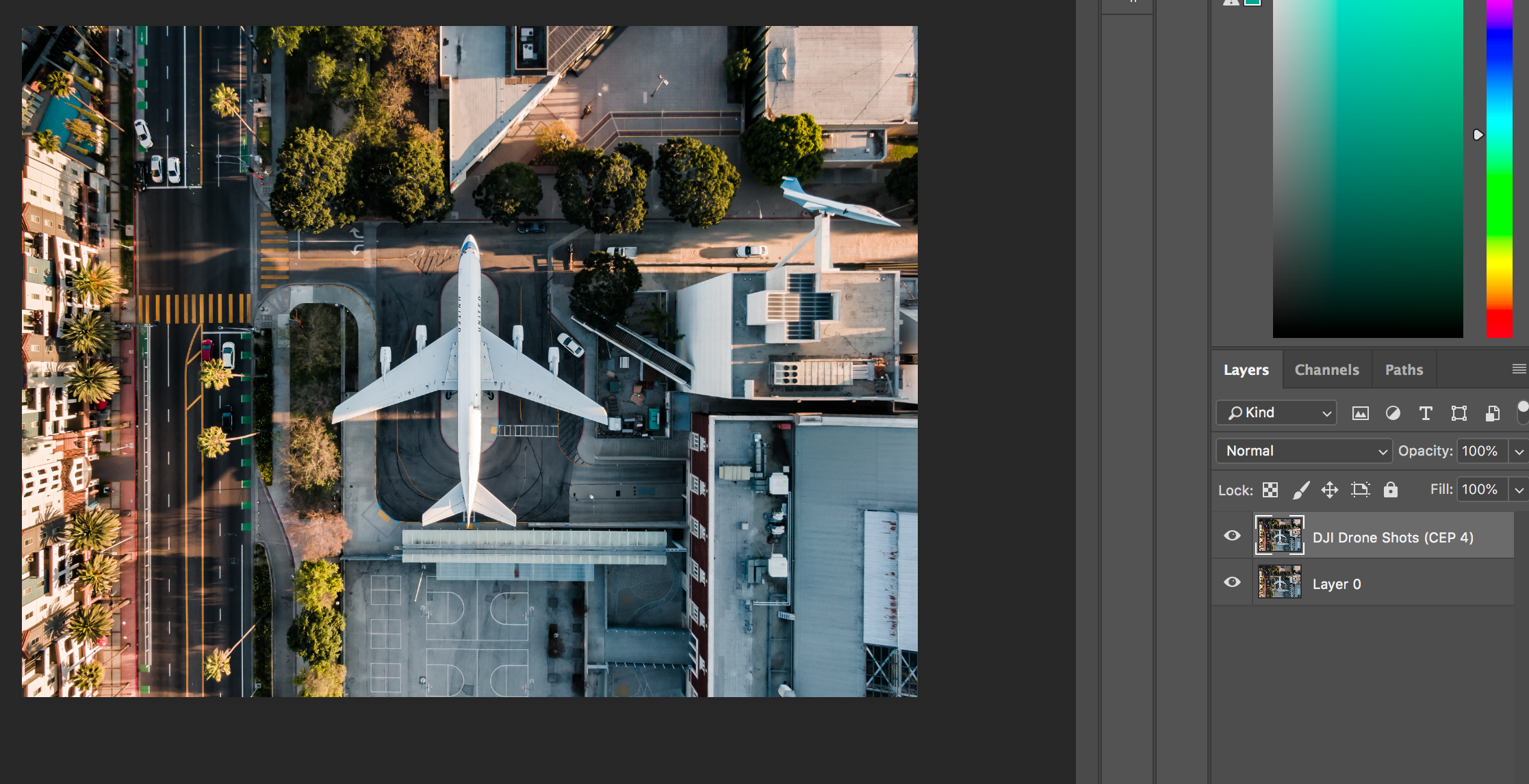Expand the Opacity slider arrow

coord(1519,452)
